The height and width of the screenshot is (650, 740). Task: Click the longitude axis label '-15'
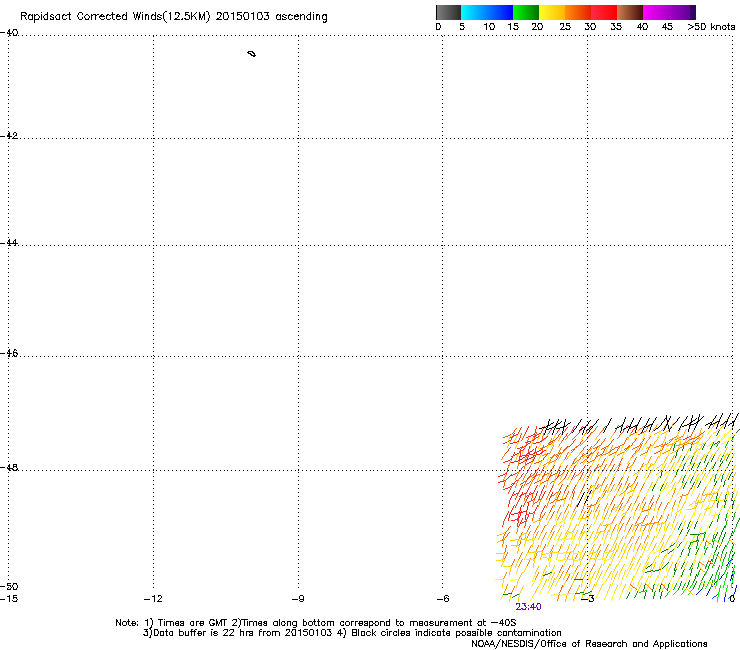[x=9, y=599]
